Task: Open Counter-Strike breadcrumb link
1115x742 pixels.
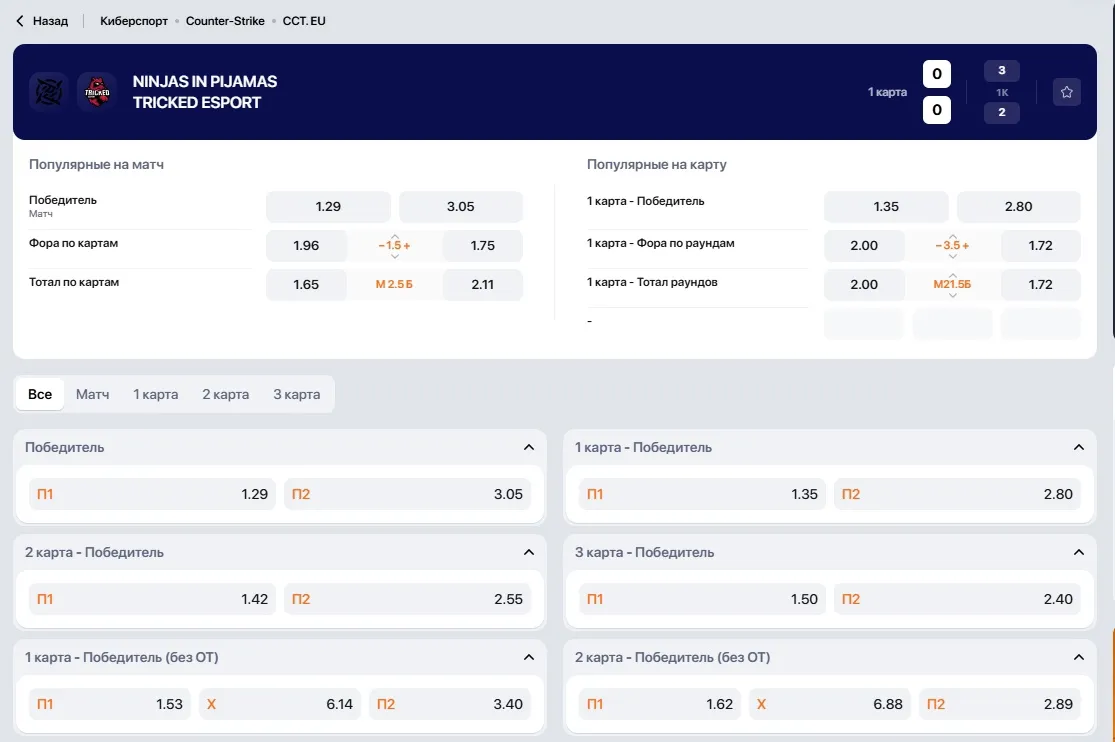Action: (x=225, y=21)
